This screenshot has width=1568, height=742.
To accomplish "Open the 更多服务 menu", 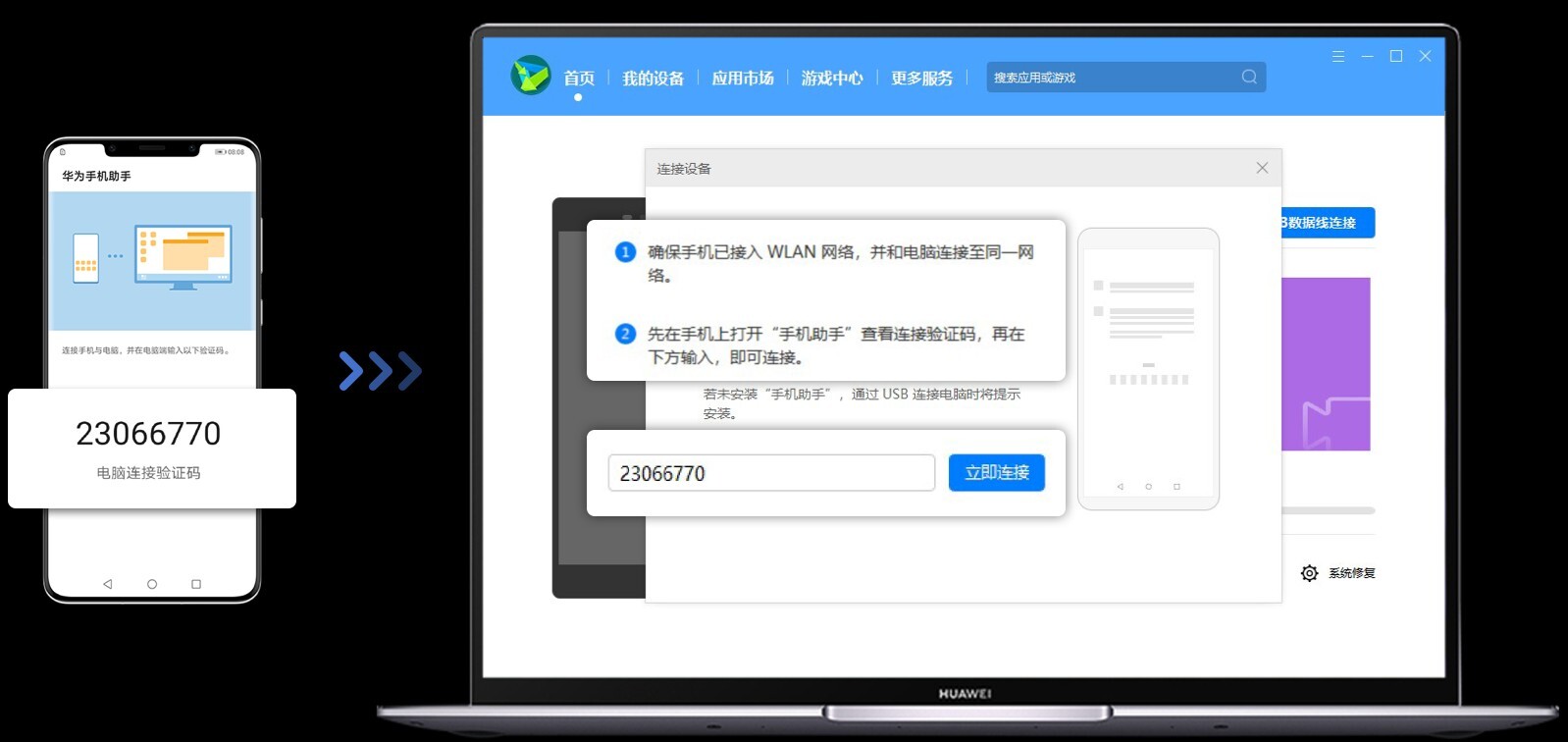I will 921,78.
